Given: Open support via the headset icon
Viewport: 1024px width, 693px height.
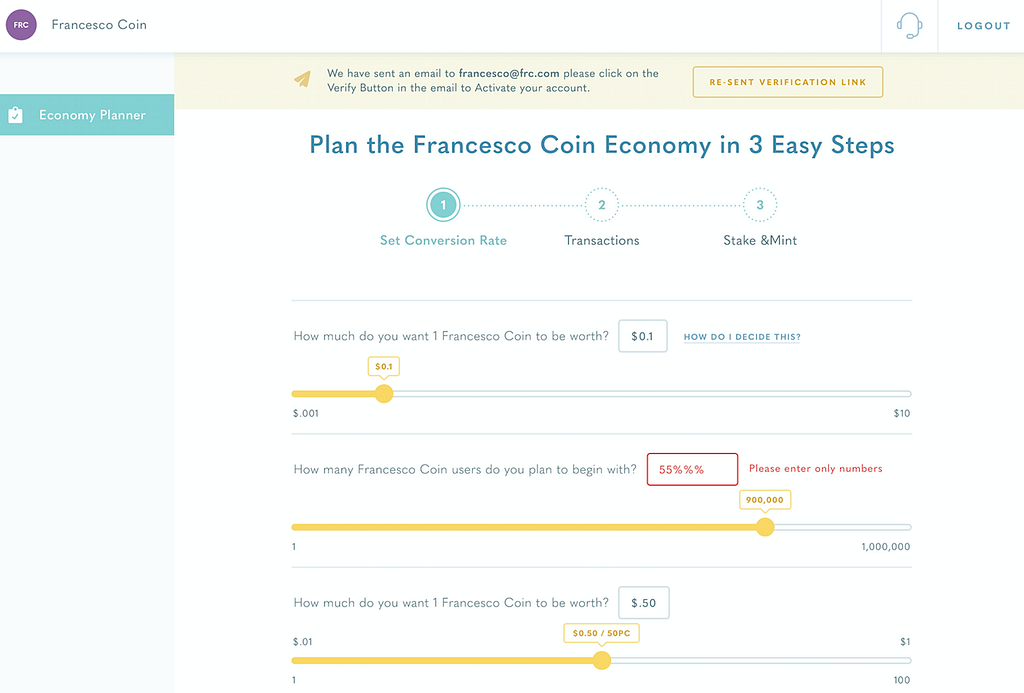Looking at the screenshot, I should [909, 26].
